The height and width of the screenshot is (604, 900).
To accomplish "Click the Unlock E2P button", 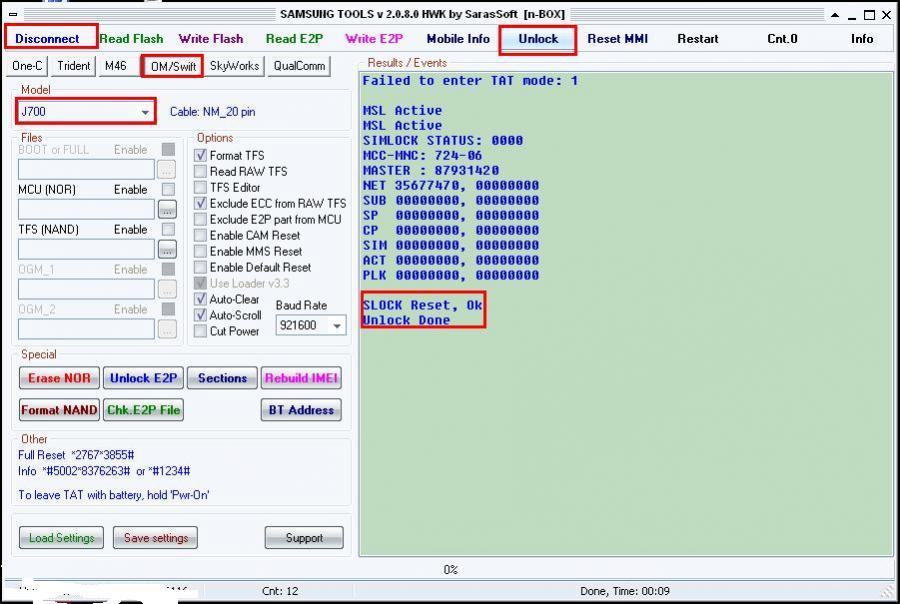I will (x=143, y=378).
